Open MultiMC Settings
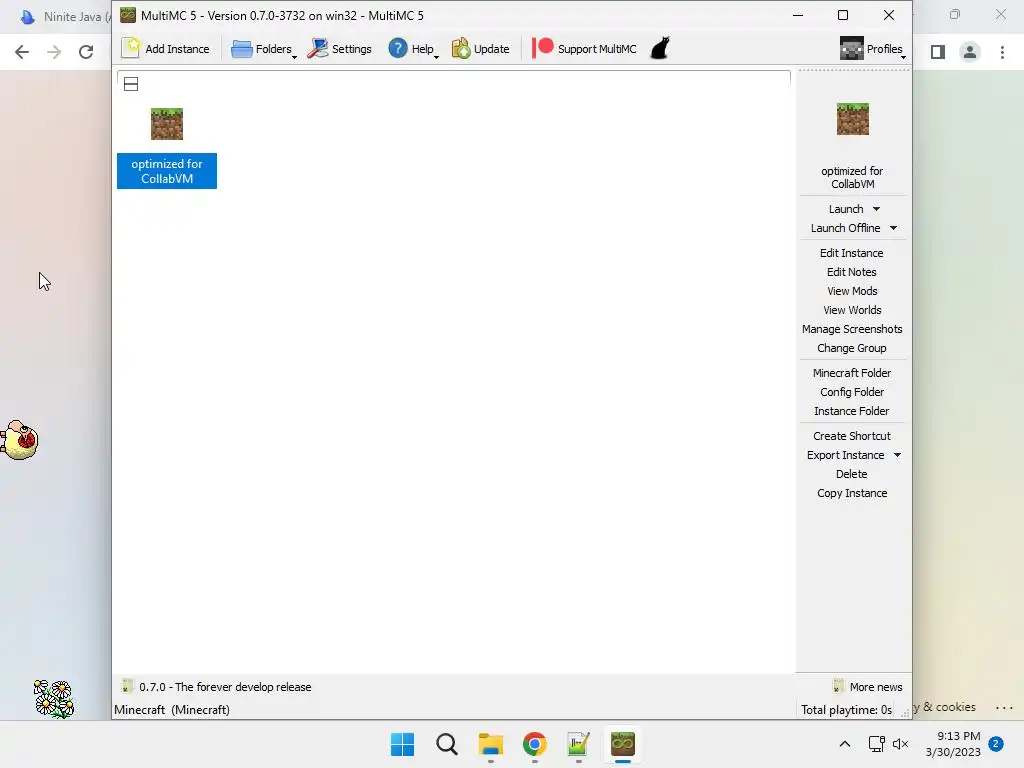Image resolution: width=1024 pixels, height=768 pixels. (340, 48)
